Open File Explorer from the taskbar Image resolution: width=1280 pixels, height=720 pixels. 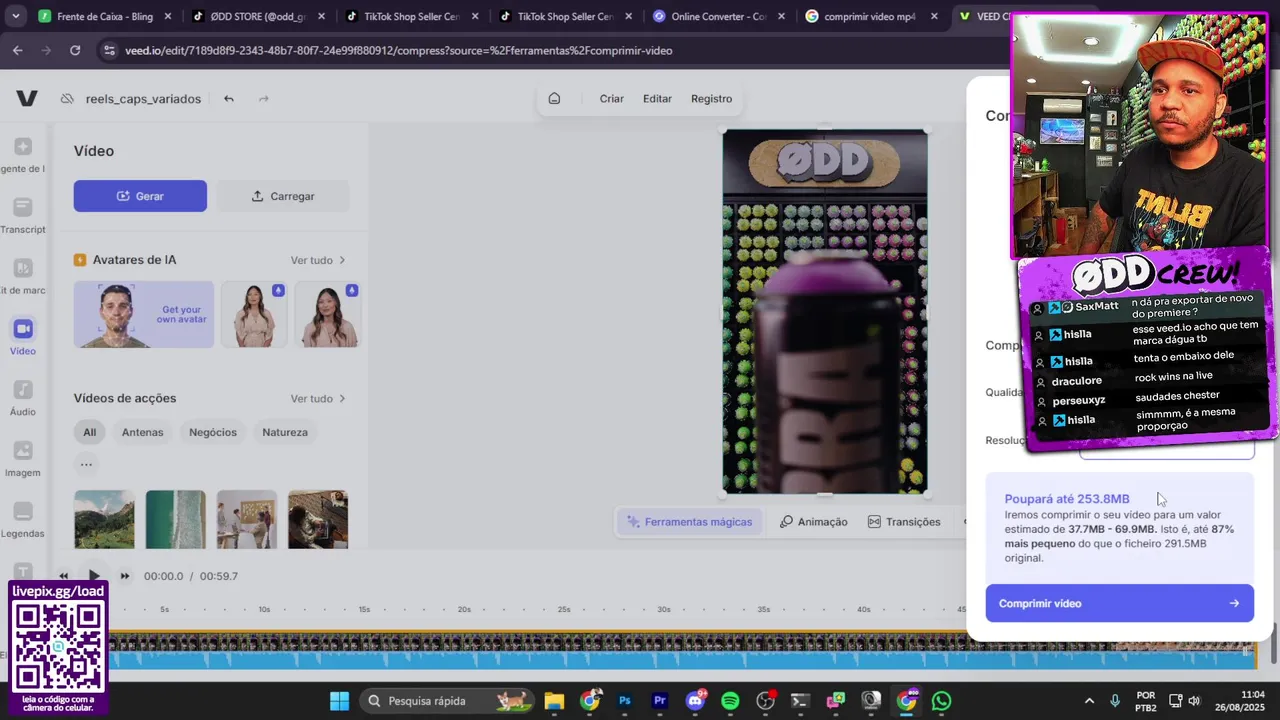click(554, 701)
